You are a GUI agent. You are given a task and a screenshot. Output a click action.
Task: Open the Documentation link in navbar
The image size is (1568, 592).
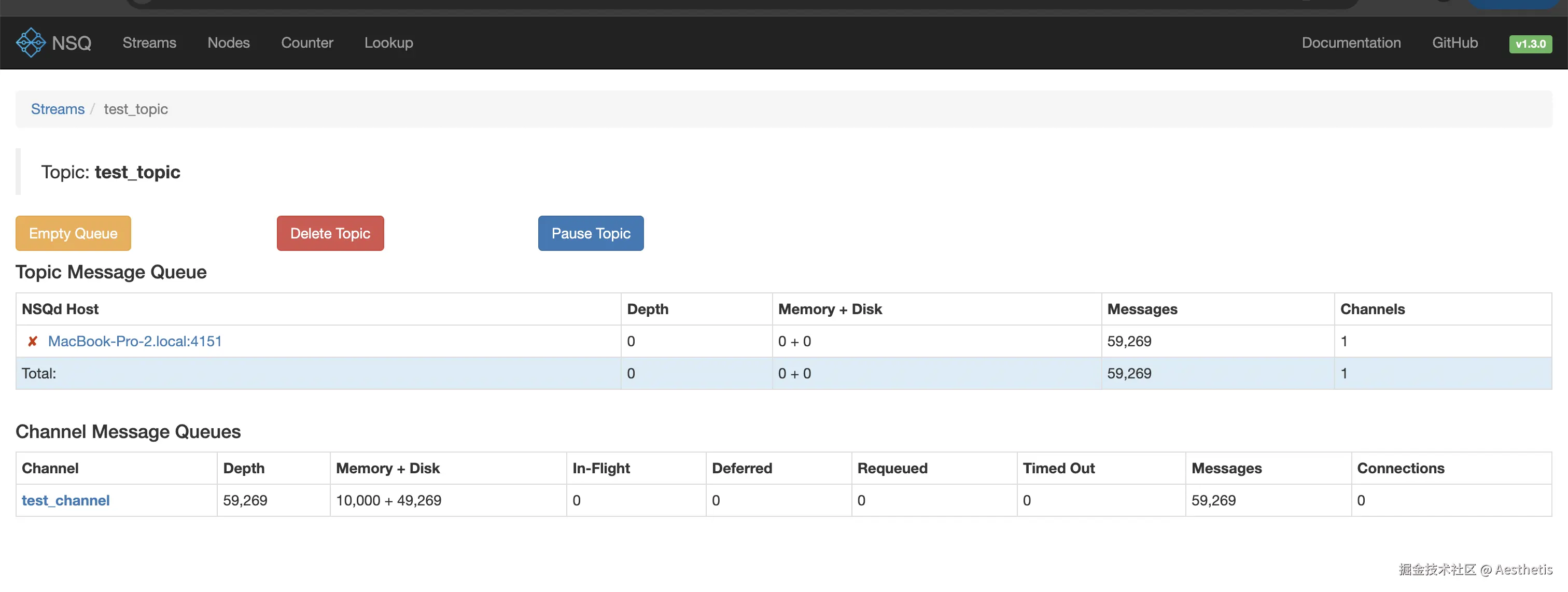click(1351, 43)
